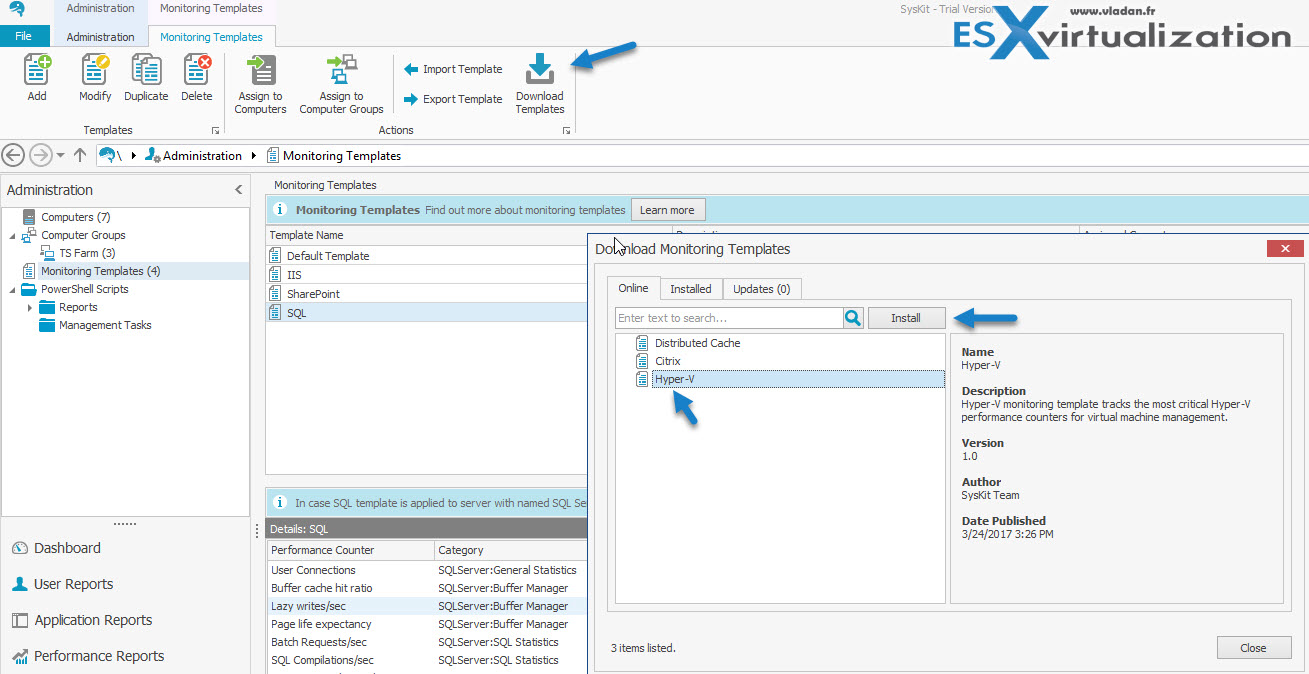The width and height of the screenshot is (1309, 674).
Task: Click the template search text field
Action: coord(729,318)
